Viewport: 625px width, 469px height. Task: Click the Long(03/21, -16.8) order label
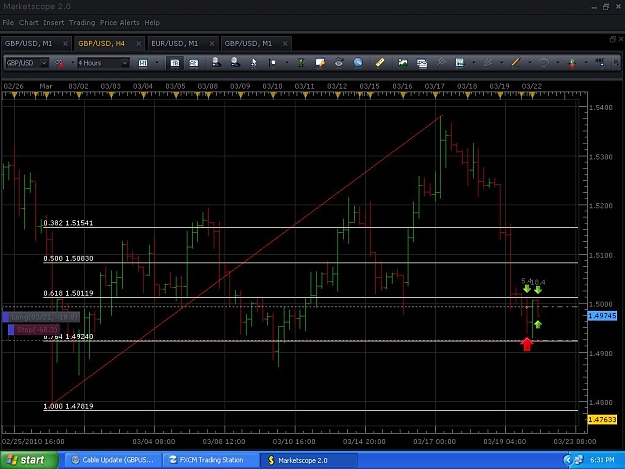41,317
